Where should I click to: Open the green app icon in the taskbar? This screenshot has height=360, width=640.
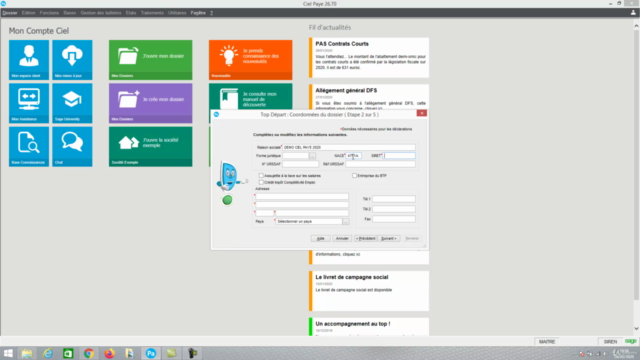click(68, 353)
